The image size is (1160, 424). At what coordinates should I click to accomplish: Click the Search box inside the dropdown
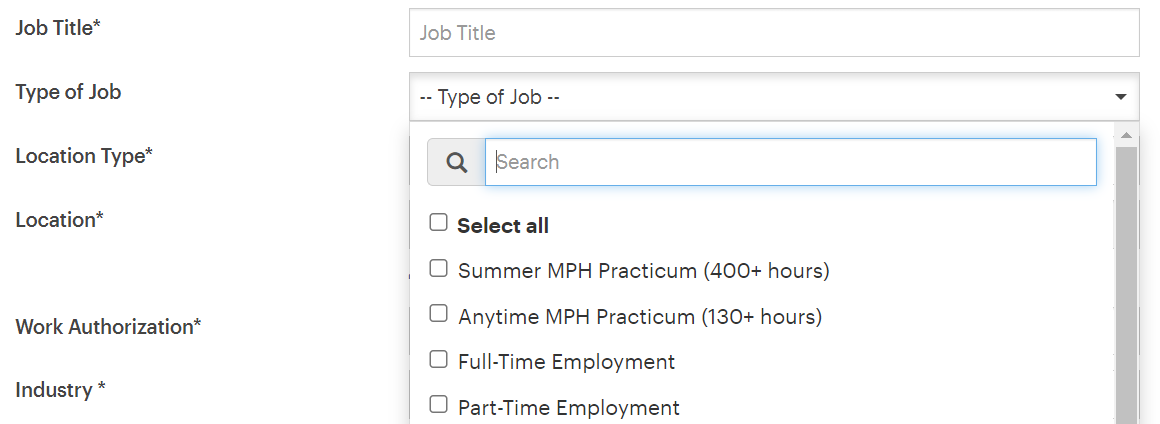(790, 162)
